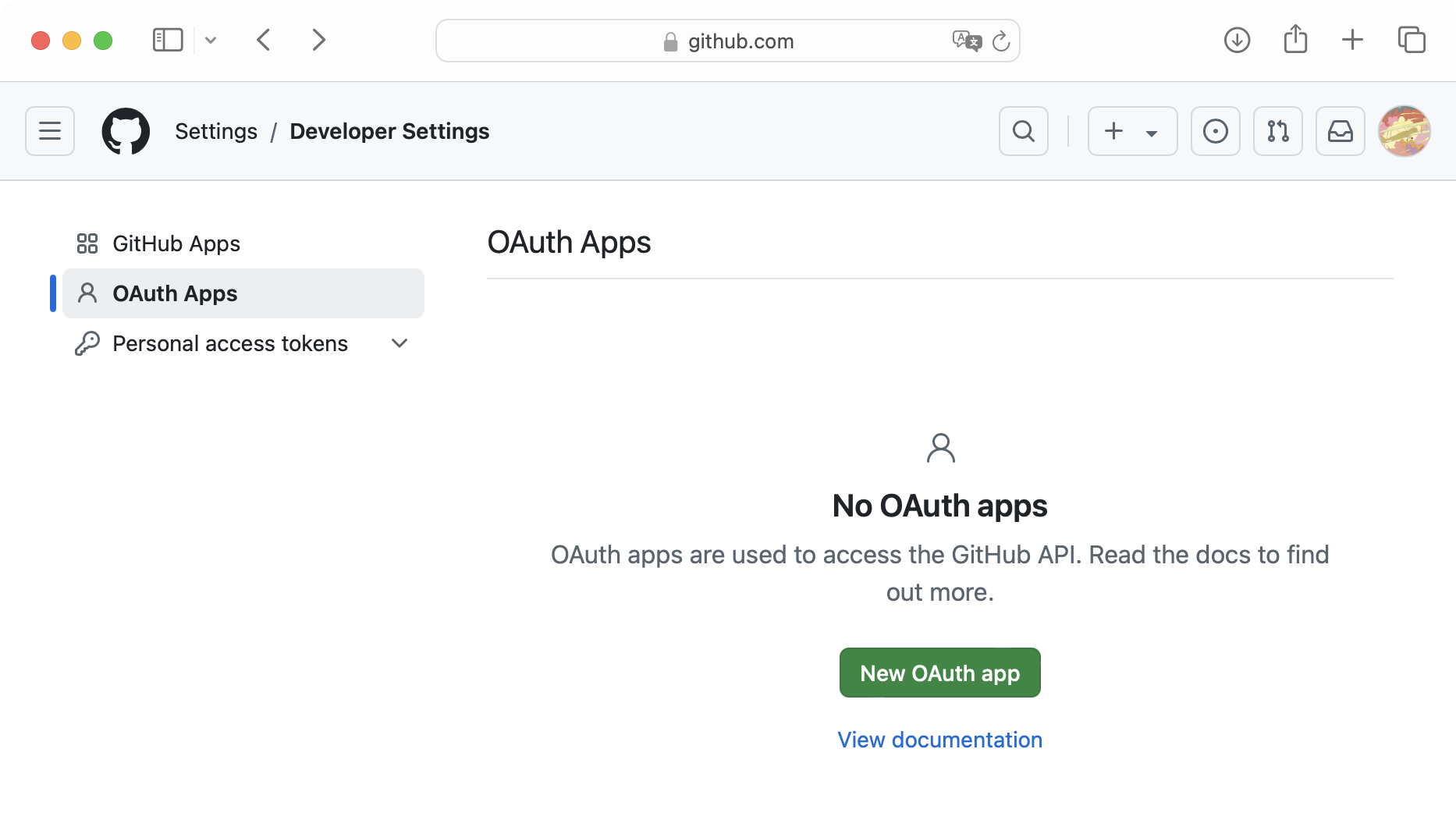Image resolution: width=1456 pixels, height=813 pixels.
Task: Click the user profile avatar
Action: [1404, 131]
